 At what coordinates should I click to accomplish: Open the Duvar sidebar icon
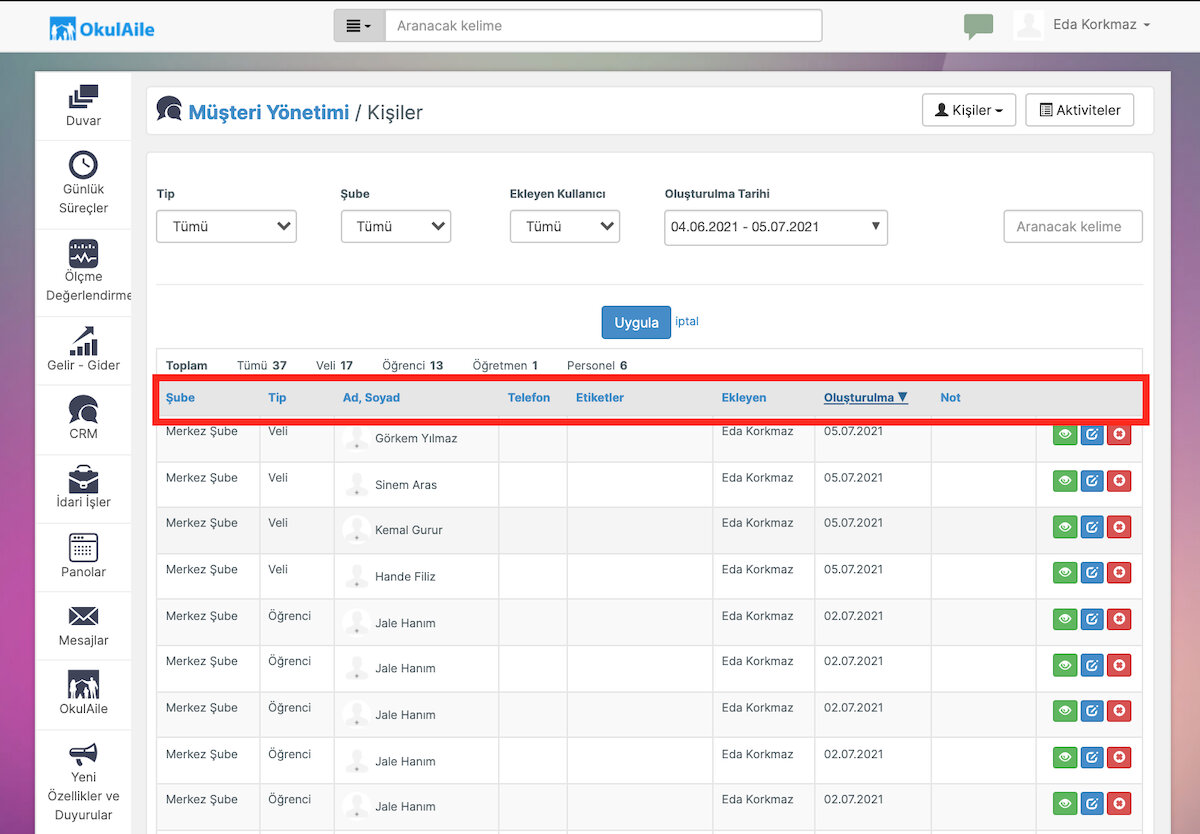point(84,97)
